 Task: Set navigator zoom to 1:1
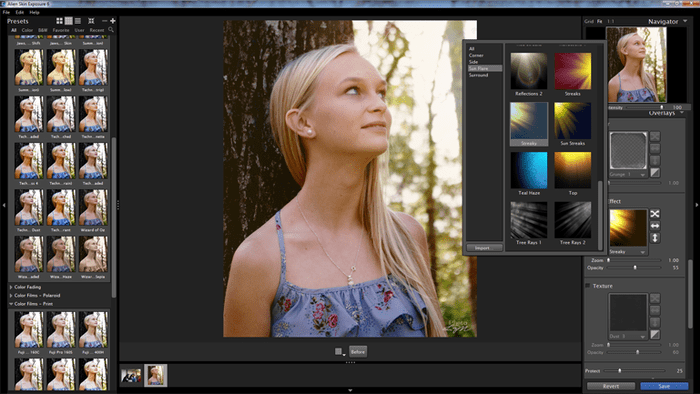click(611, 21)
